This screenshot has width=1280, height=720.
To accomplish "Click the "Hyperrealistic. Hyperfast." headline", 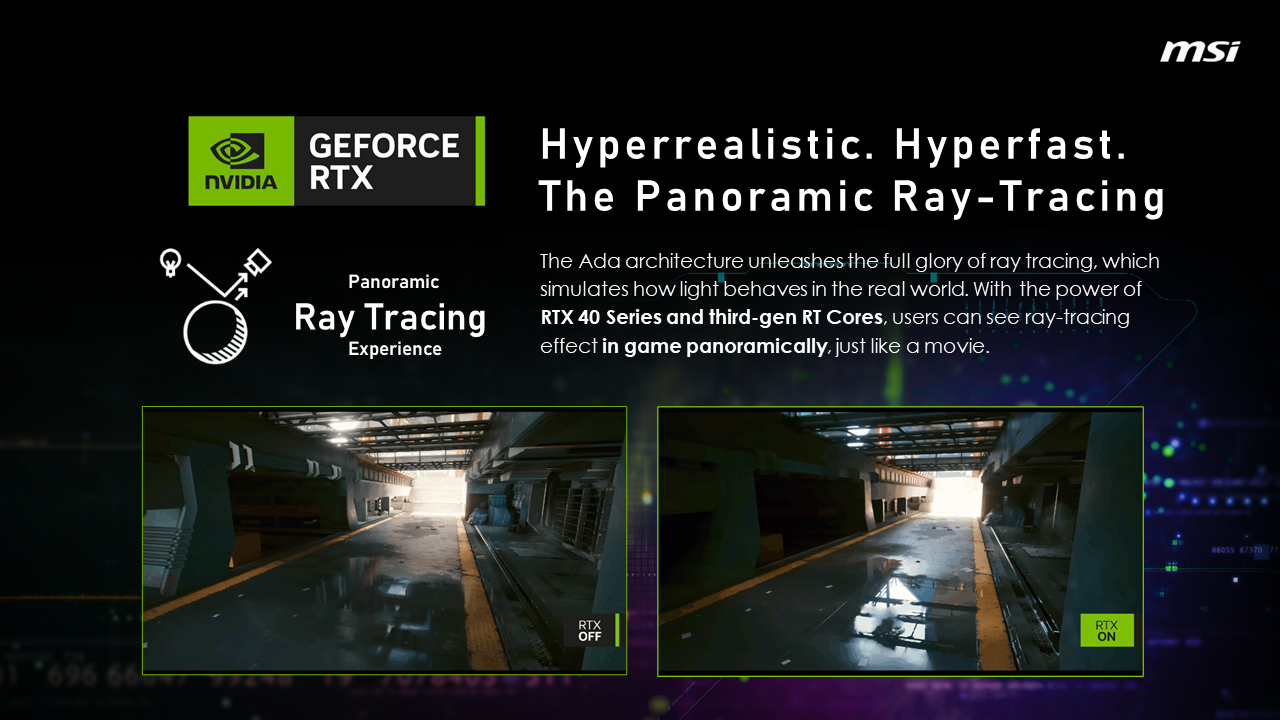I will [x=834, y=146].
